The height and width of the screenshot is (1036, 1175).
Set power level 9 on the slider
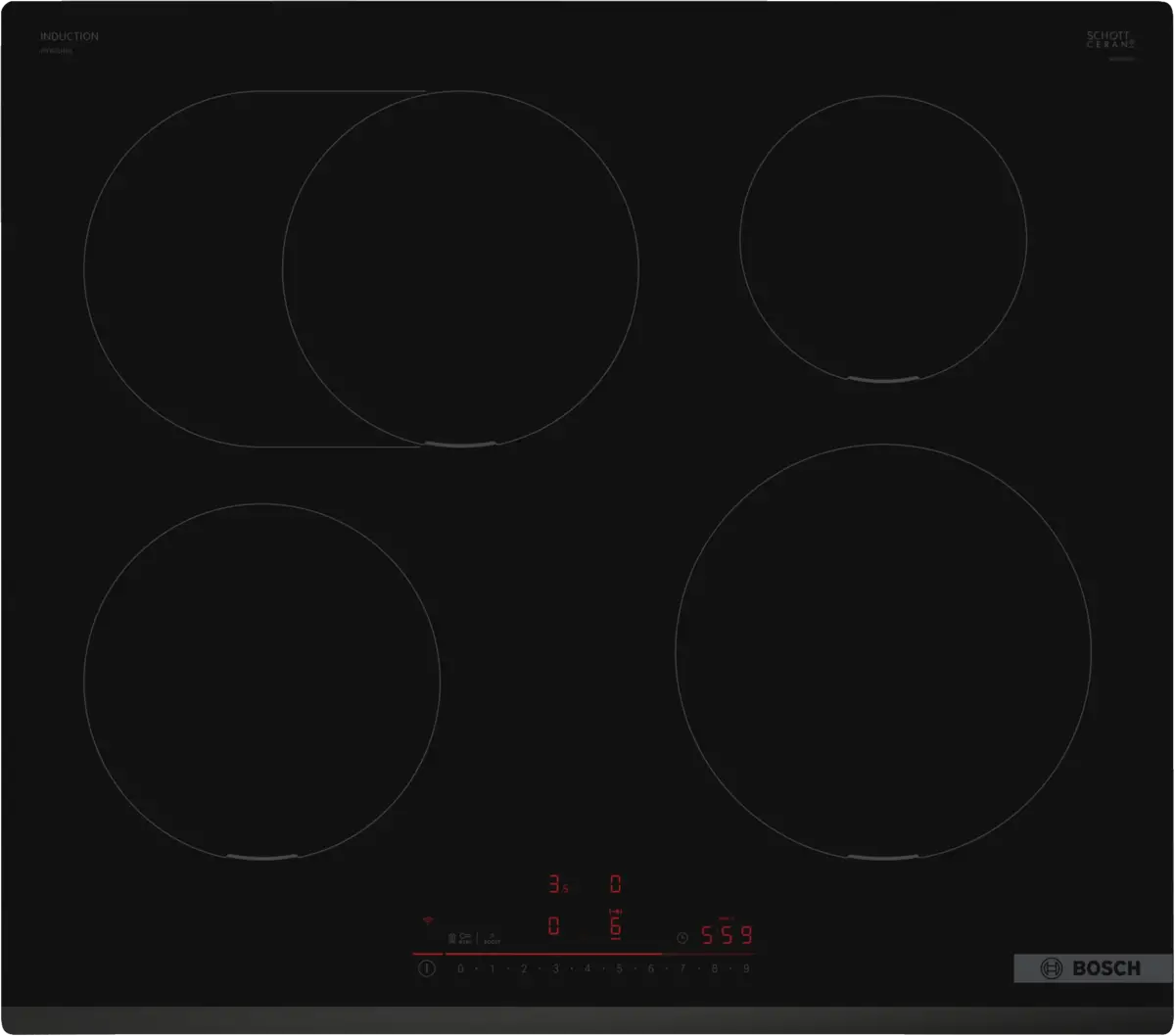pyautogui.click(x=746, y=968)
